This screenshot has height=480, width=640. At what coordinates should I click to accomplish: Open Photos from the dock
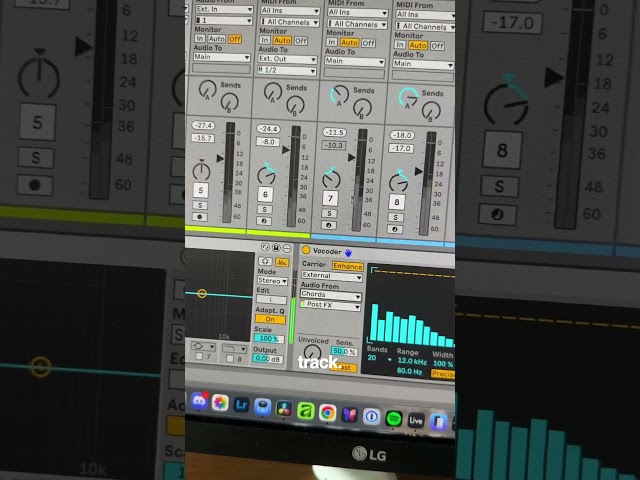tap(220, 403)
